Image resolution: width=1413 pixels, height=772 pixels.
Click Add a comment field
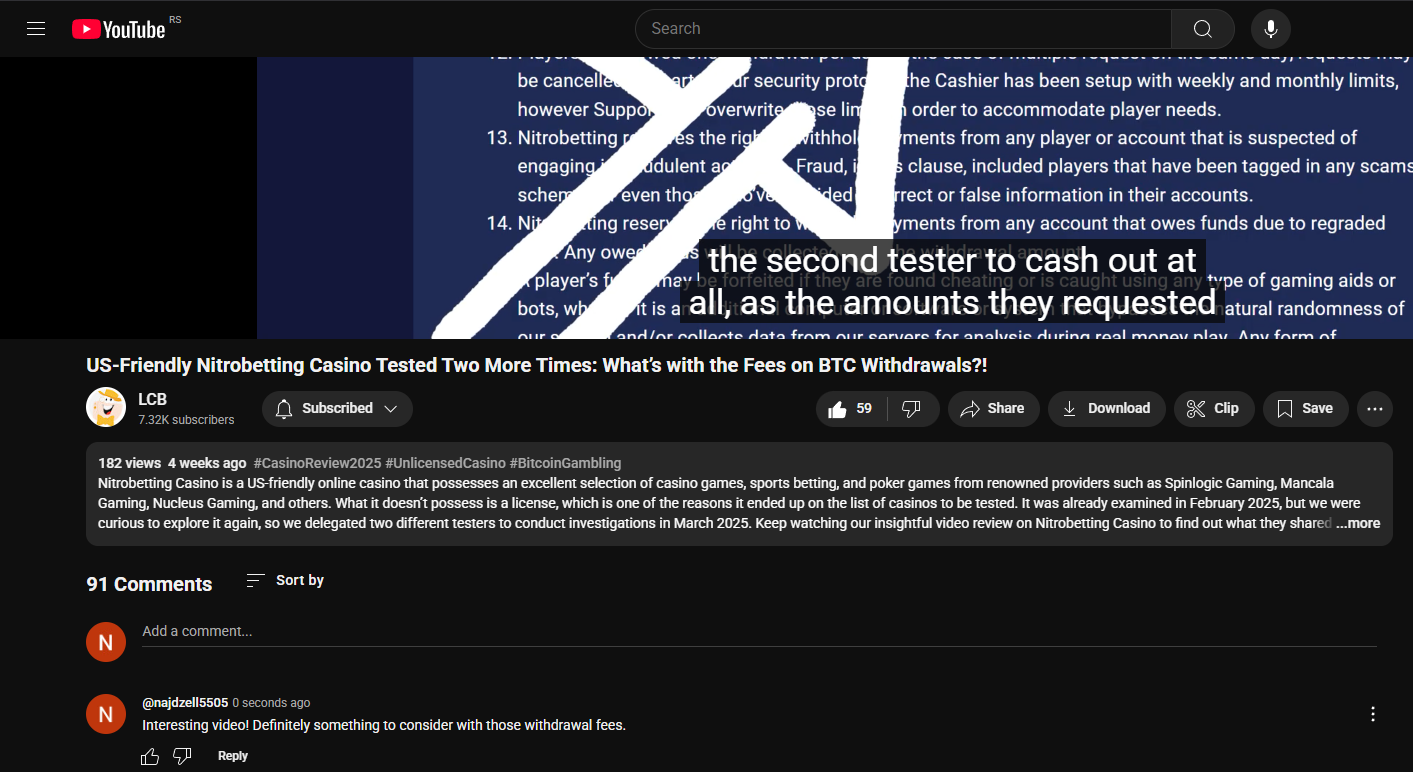(759, 631)
